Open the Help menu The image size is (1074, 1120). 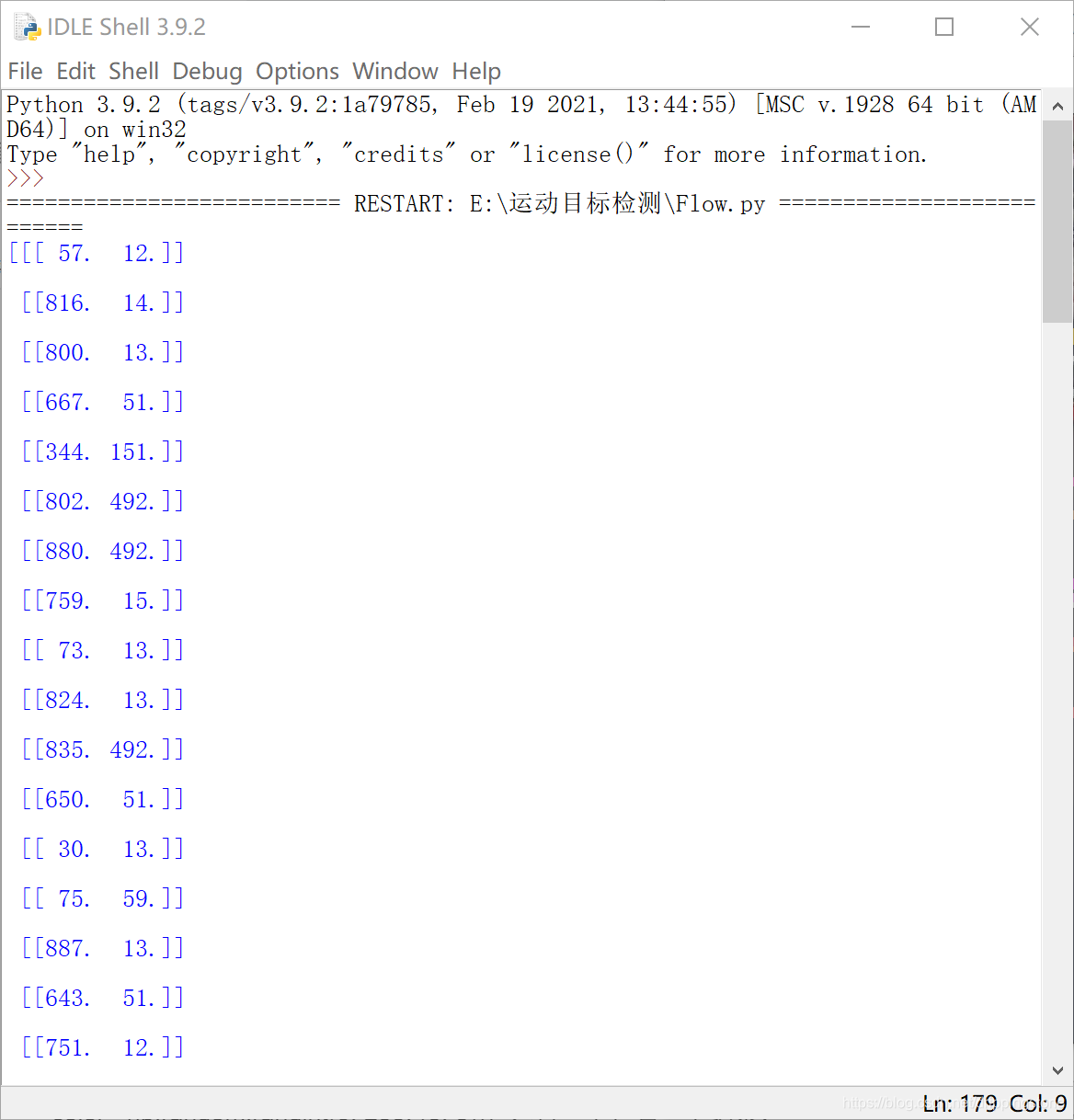(476, 71)
